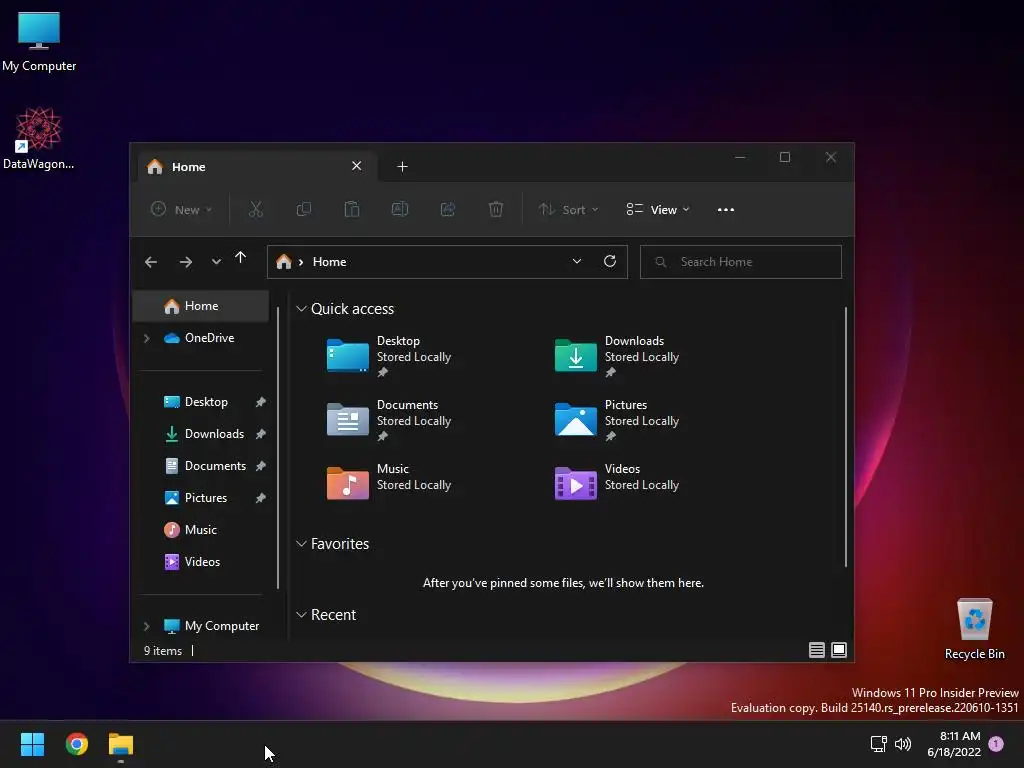This screenshot has width=1024, height=768.
Task: Open the network icon in system tray
Action: 878,744
